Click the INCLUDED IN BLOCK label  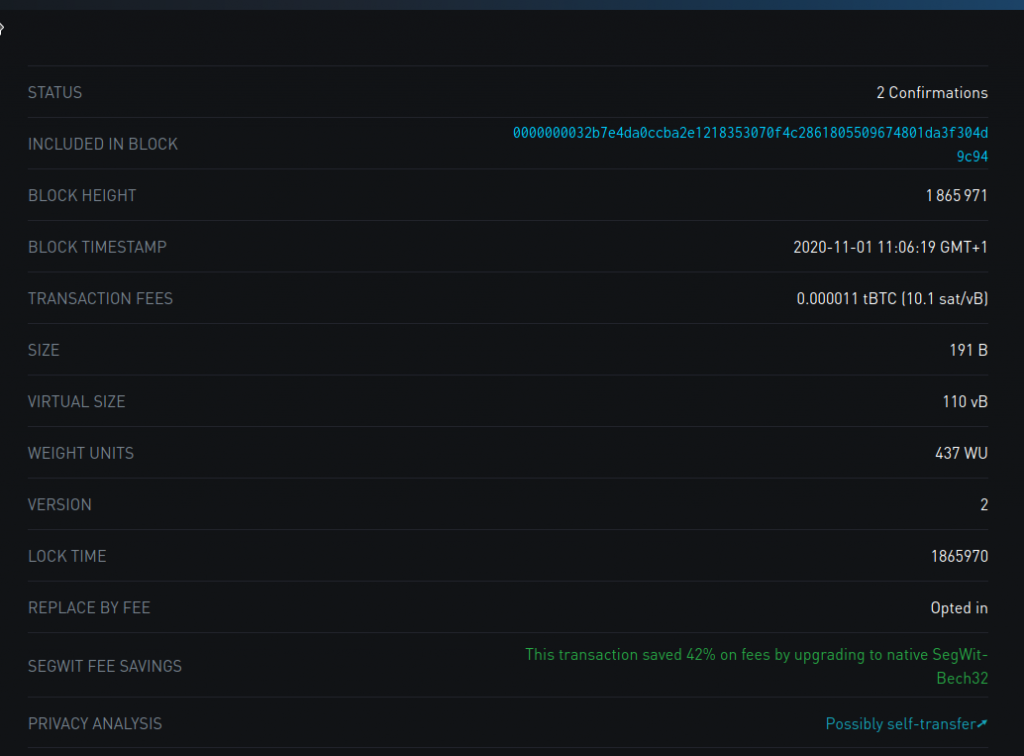pos(103,144)
